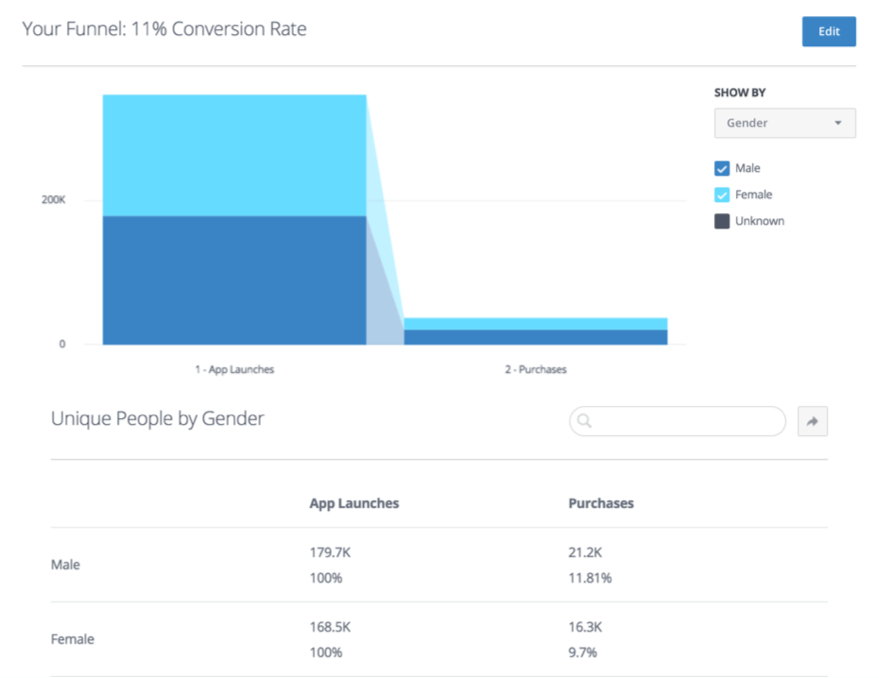879x678 pixels.
Task: Click the light blue Female Purchases bar
Action: coord(535,324)
